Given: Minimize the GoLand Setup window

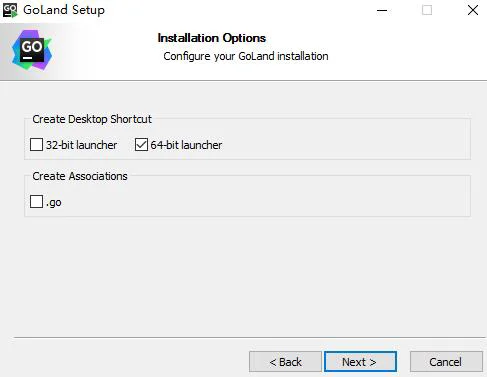Looking at the screenshot, I should [x=382, y=10].
